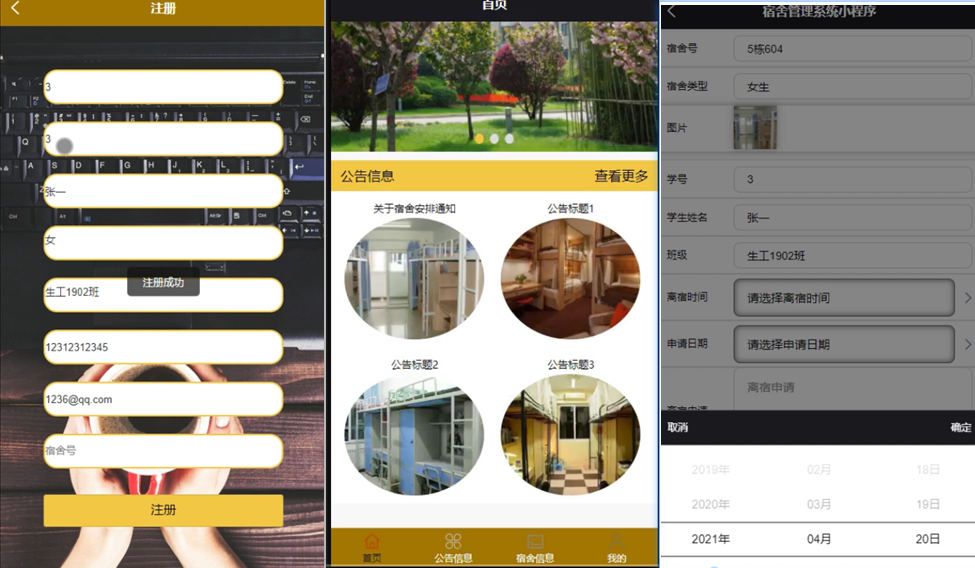This screenshot has width=975, height=568.
Task: Pick 04月 in the month column
Action: (x=818, y=539)
